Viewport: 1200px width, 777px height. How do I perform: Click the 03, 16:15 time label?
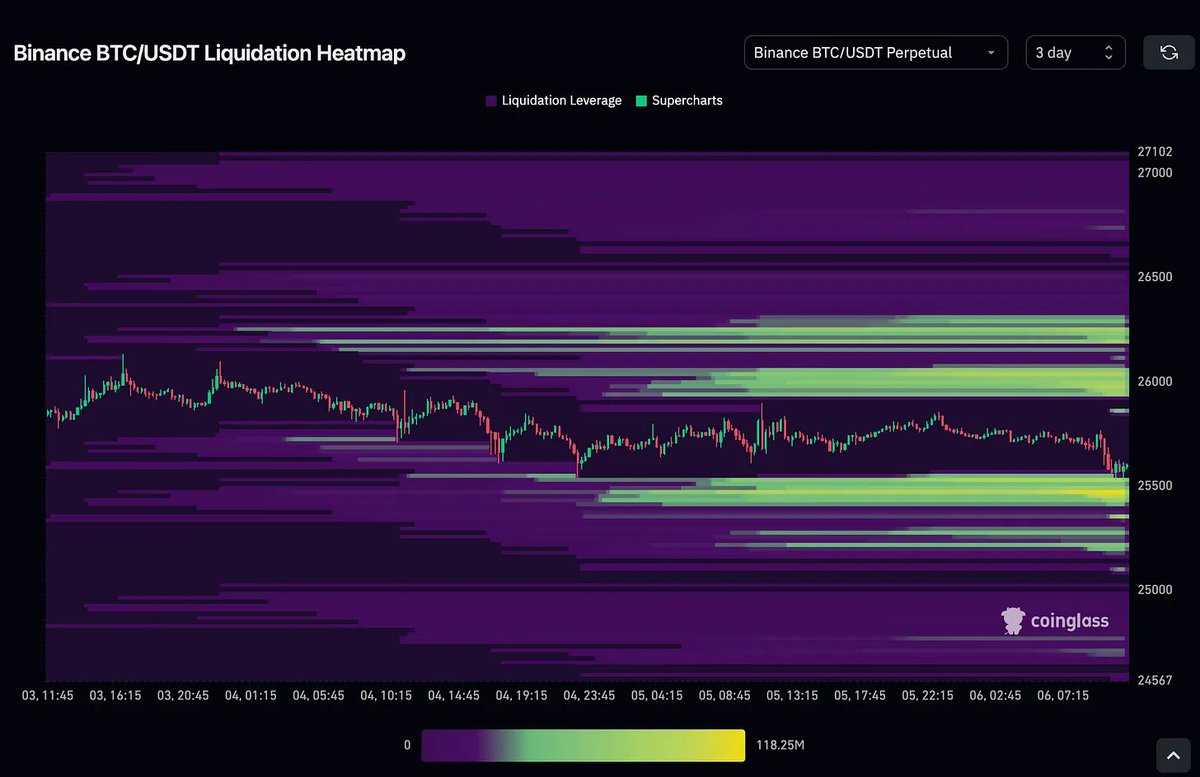pos(114,695)
